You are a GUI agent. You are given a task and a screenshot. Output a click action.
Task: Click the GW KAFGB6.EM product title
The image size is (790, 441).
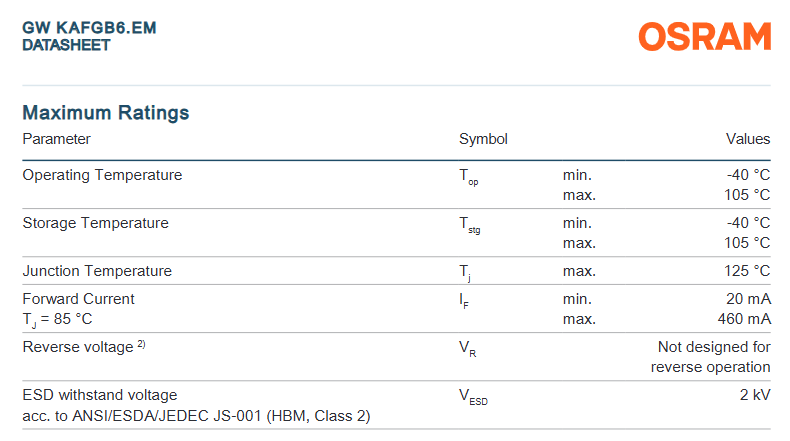pyautogui.click(x=89, y=27)
